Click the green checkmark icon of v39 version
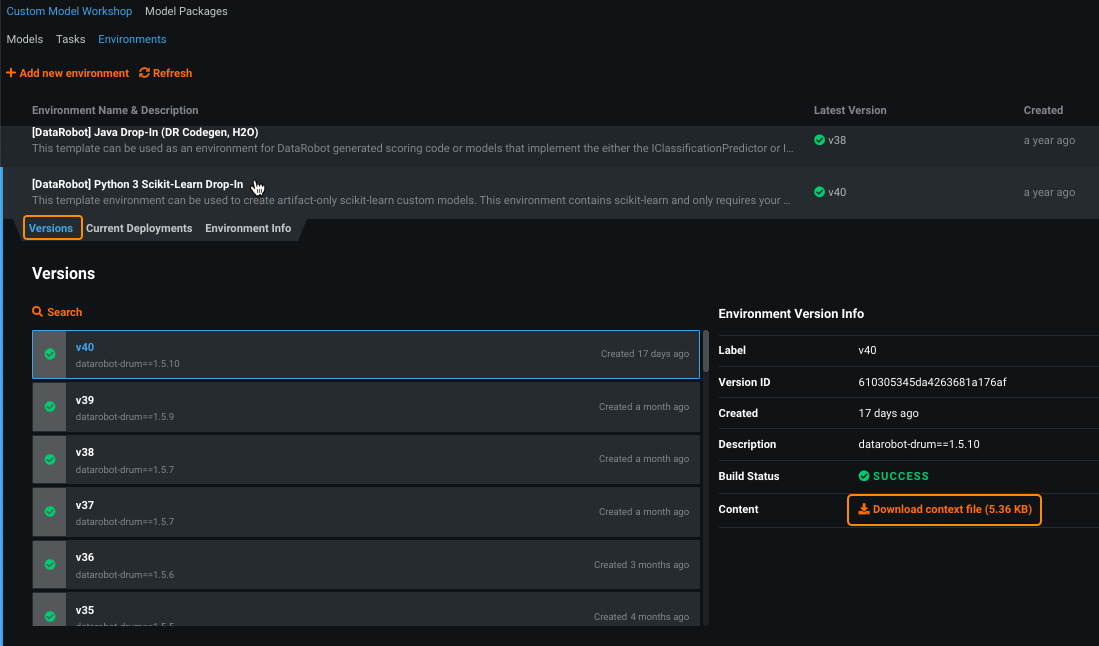Viewport: 1099px width, 646px height. coord(49,407)
